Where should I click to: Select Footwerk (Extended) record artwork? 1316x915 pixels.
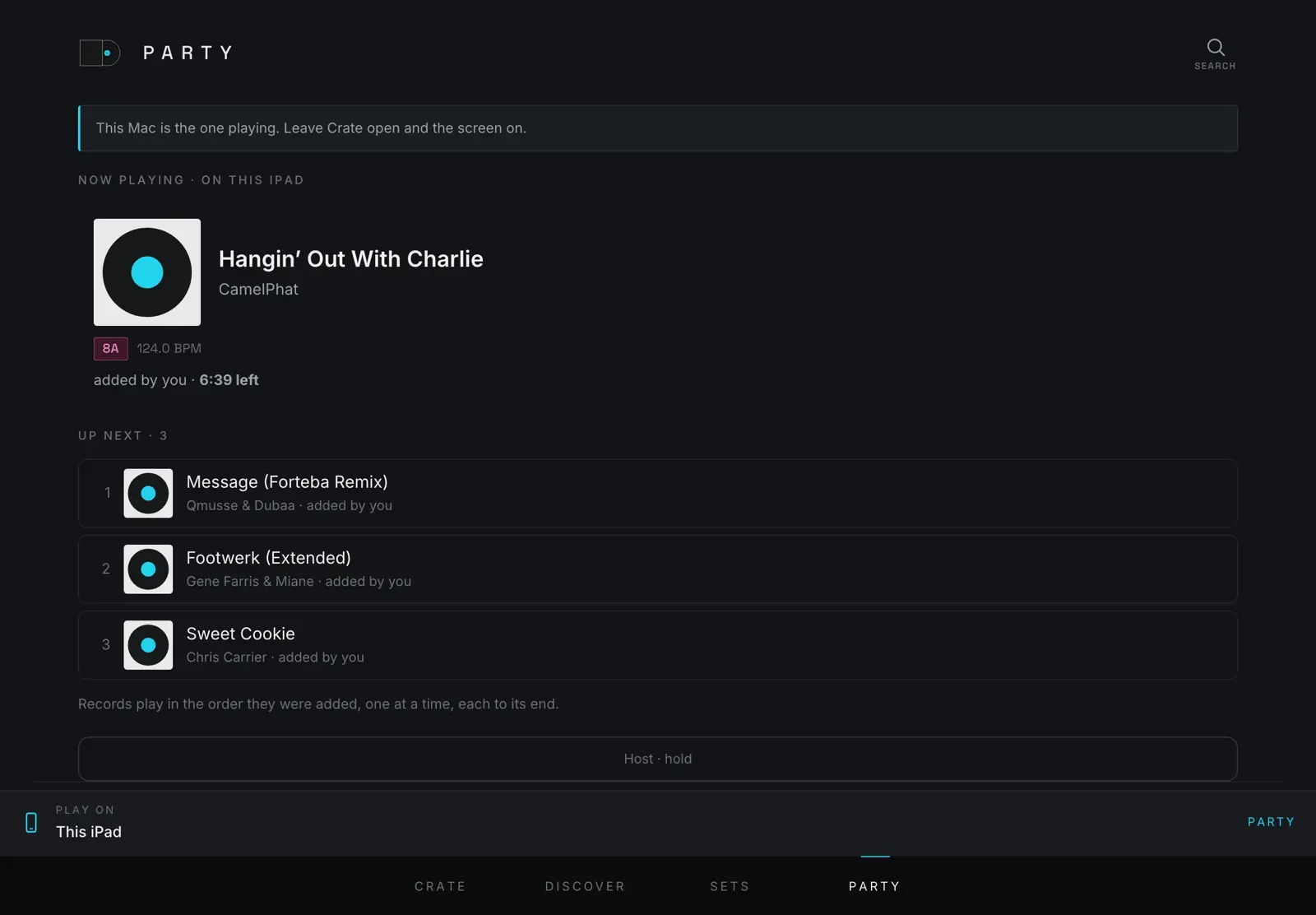pyautogui.click(x=148, y=569)
